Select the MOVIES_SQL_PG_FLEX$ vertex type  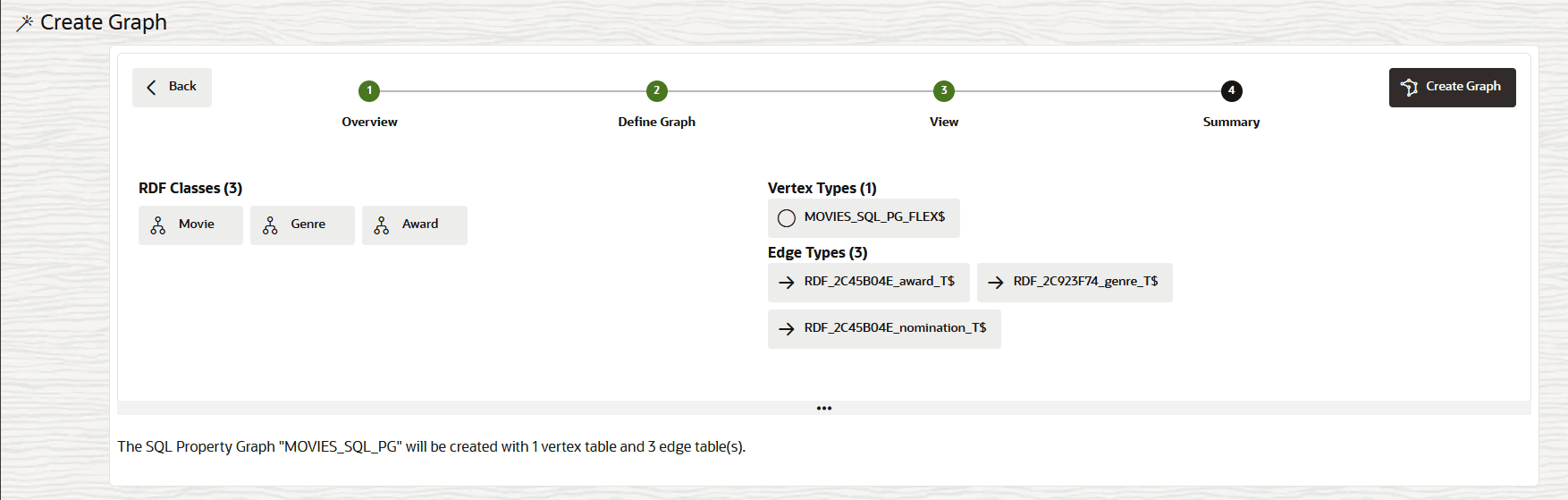click(x=864, y=218)
